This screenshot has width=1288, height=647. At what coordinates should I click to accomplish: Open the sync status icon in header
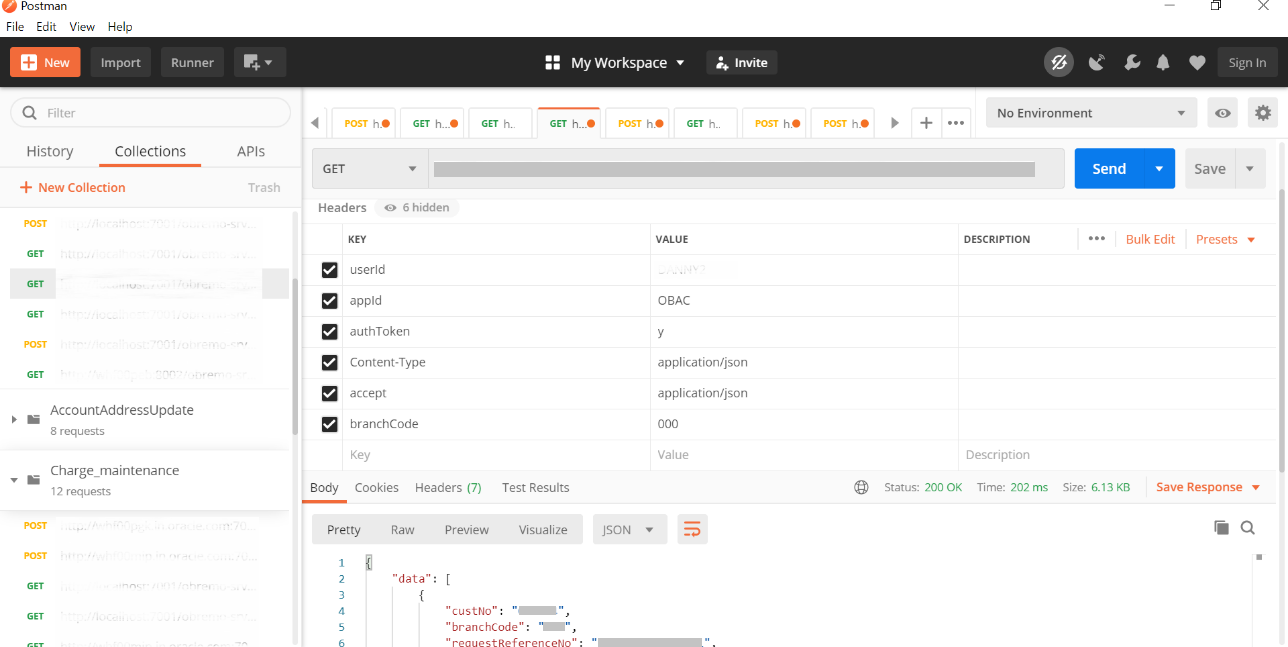(x=1059, y=63)
